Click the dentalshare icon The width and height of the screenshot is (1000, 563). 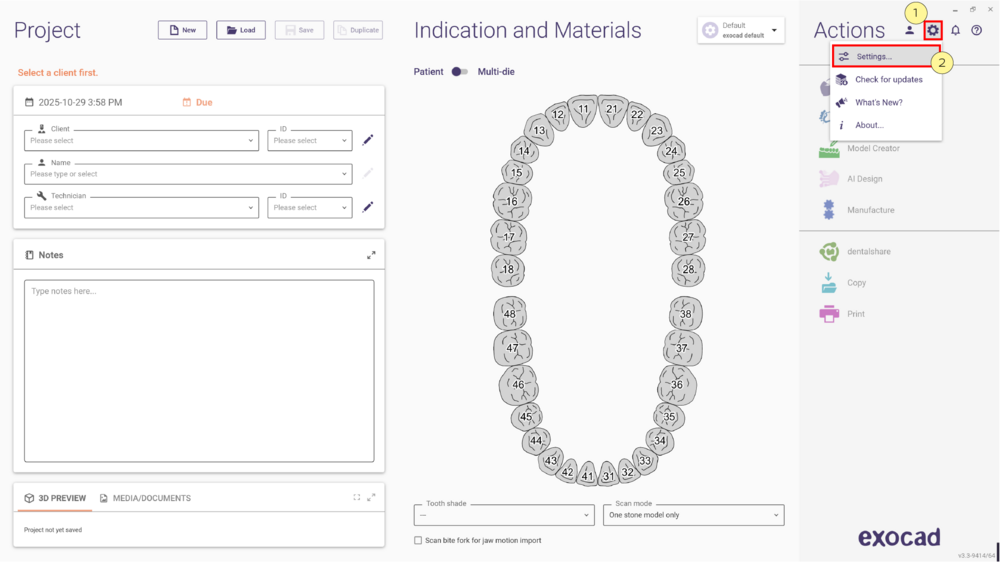click(x=828, y=251)
